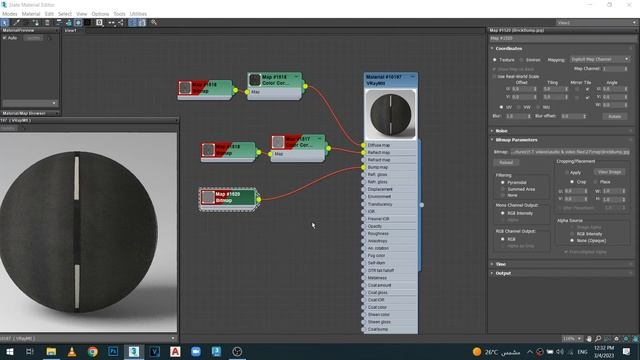Select the arrow selection tool in toolbar
Screen dimensions: 640x360
[4, 23]
